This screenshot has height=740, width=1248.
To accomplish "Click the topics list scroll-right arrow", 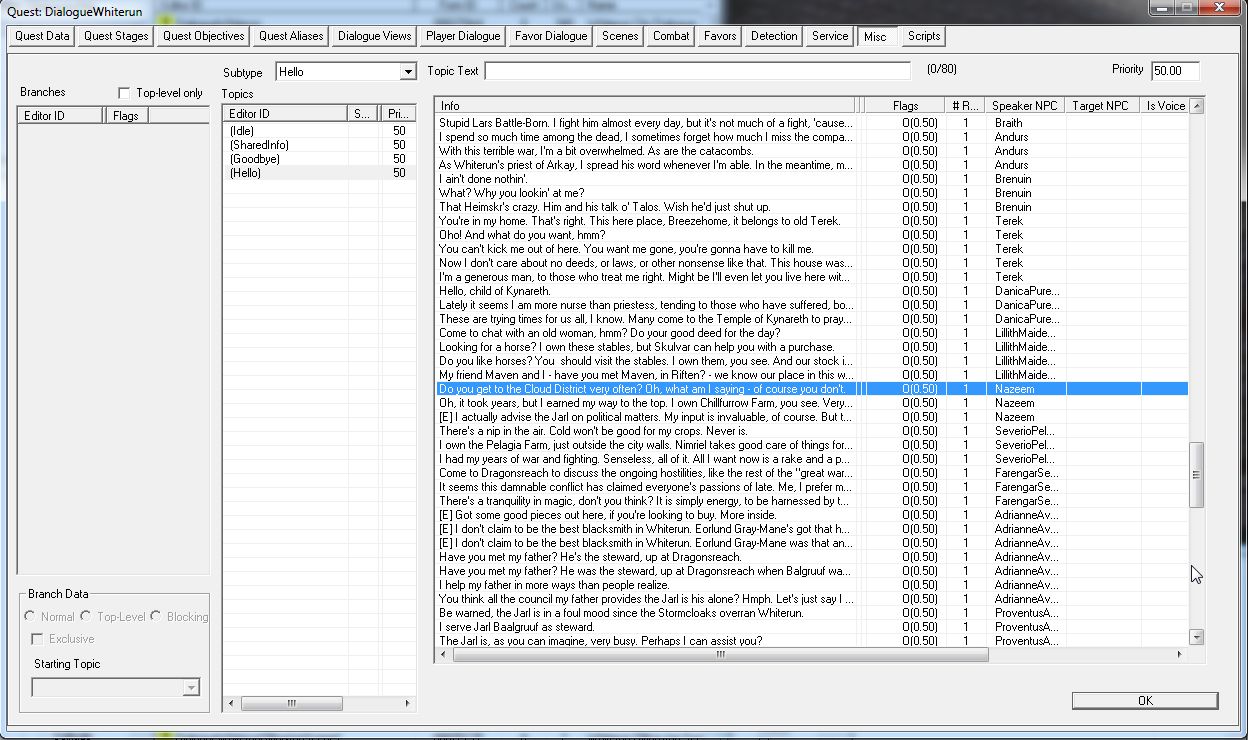I will 408,703.
